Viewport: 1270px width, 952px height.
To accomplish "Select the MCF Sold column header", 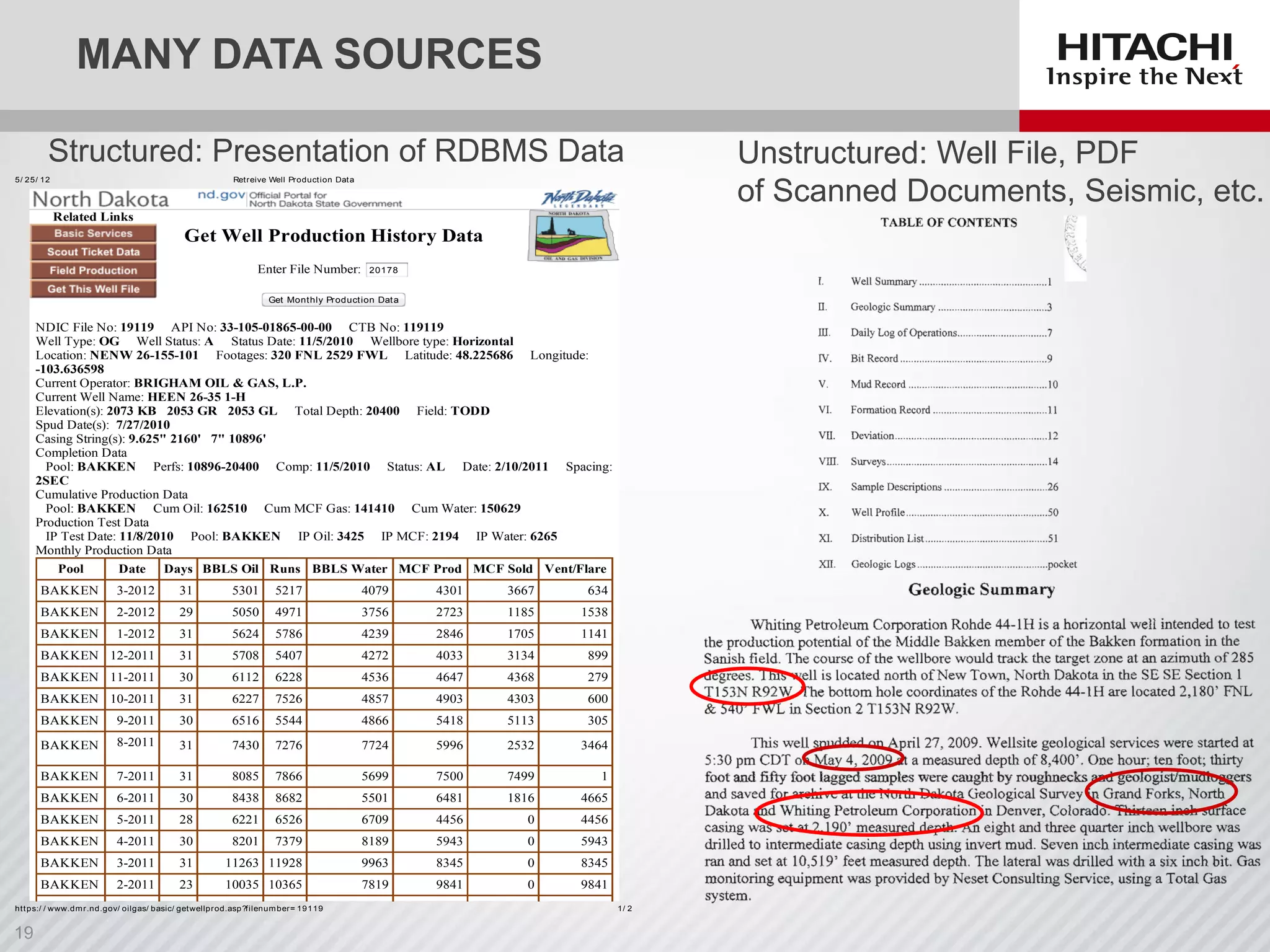I will coord(503,569).
